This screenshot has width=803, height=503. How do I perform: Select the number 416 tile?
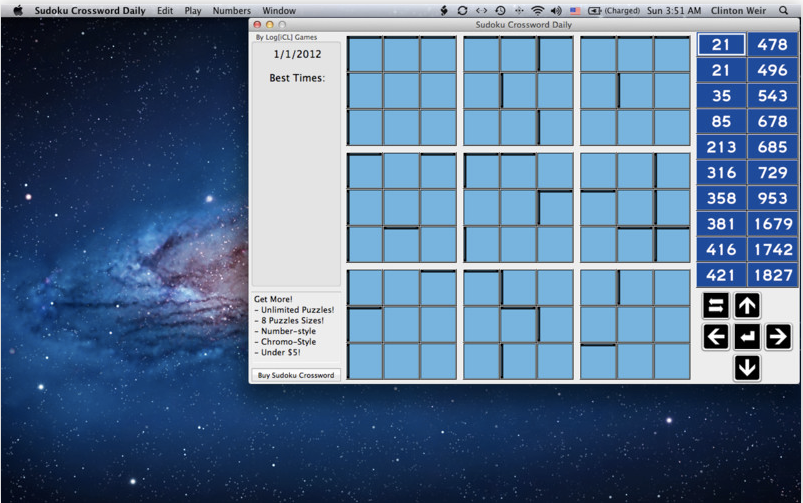pos(721,249)
